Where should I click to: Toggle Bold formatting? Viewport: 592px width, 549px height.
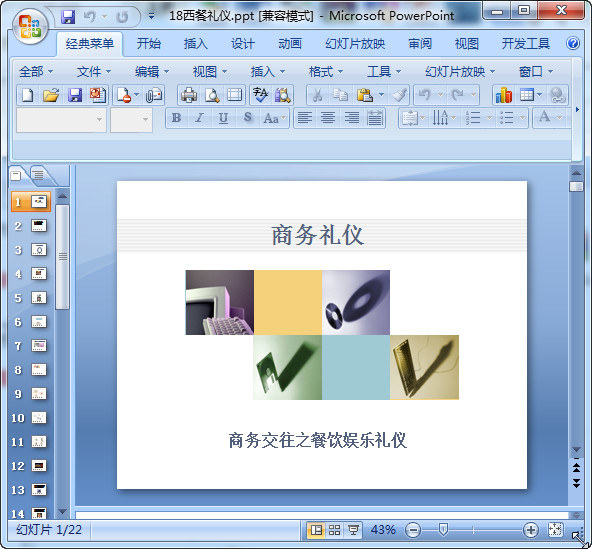click(176, 118)
